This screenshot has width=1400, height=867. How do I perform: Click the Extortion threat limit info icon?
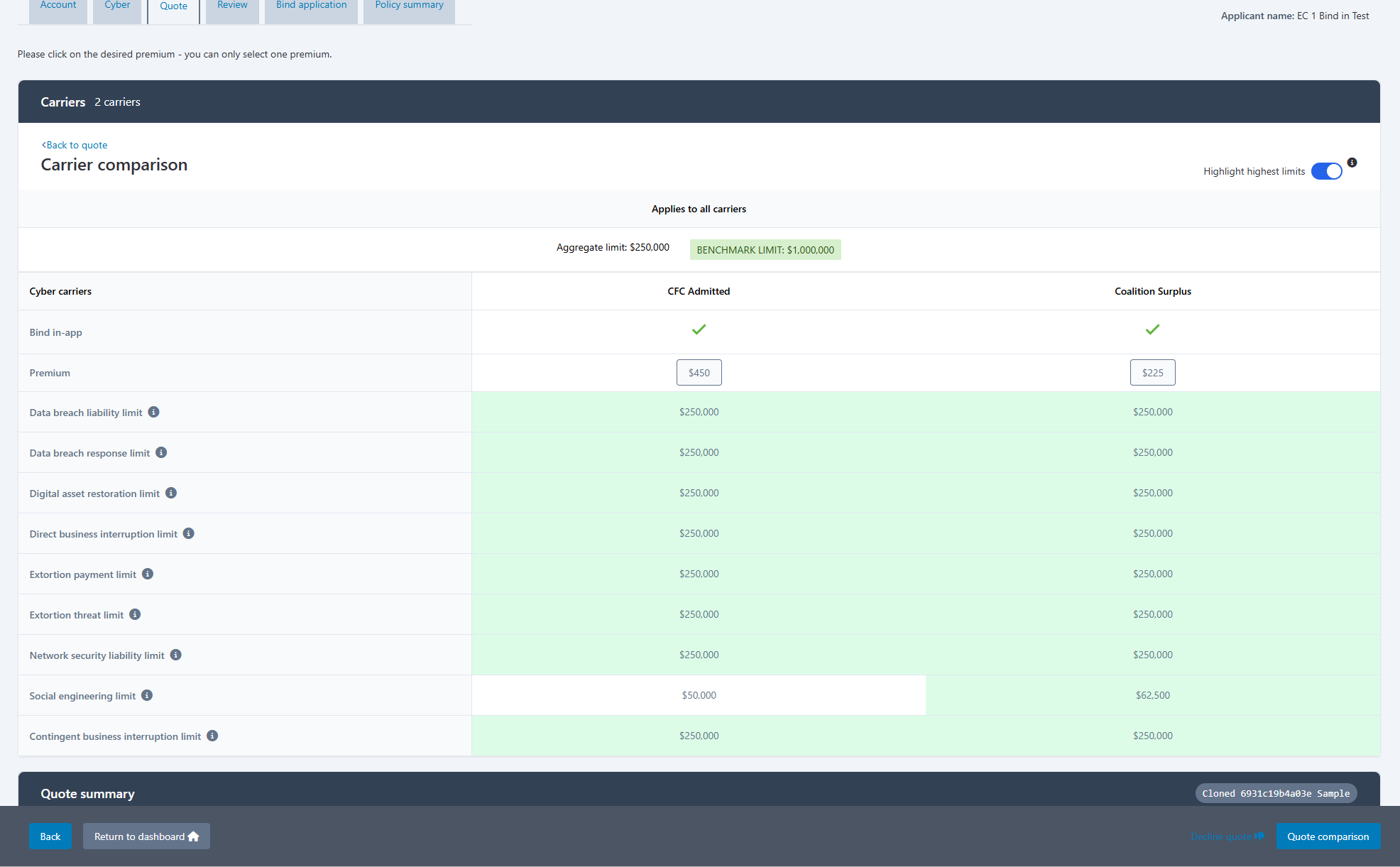click(136, 614)
